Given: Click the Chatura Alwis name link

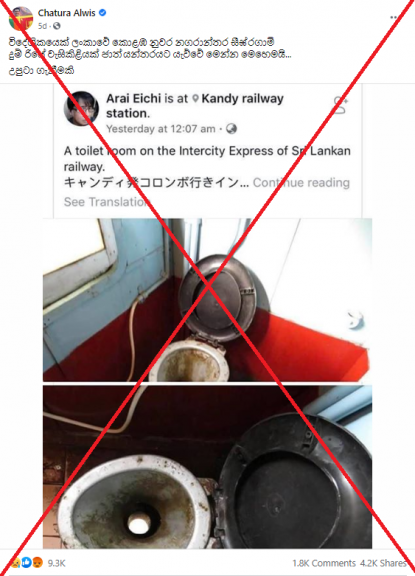Looking at the screenshot, I should (66, 13).
